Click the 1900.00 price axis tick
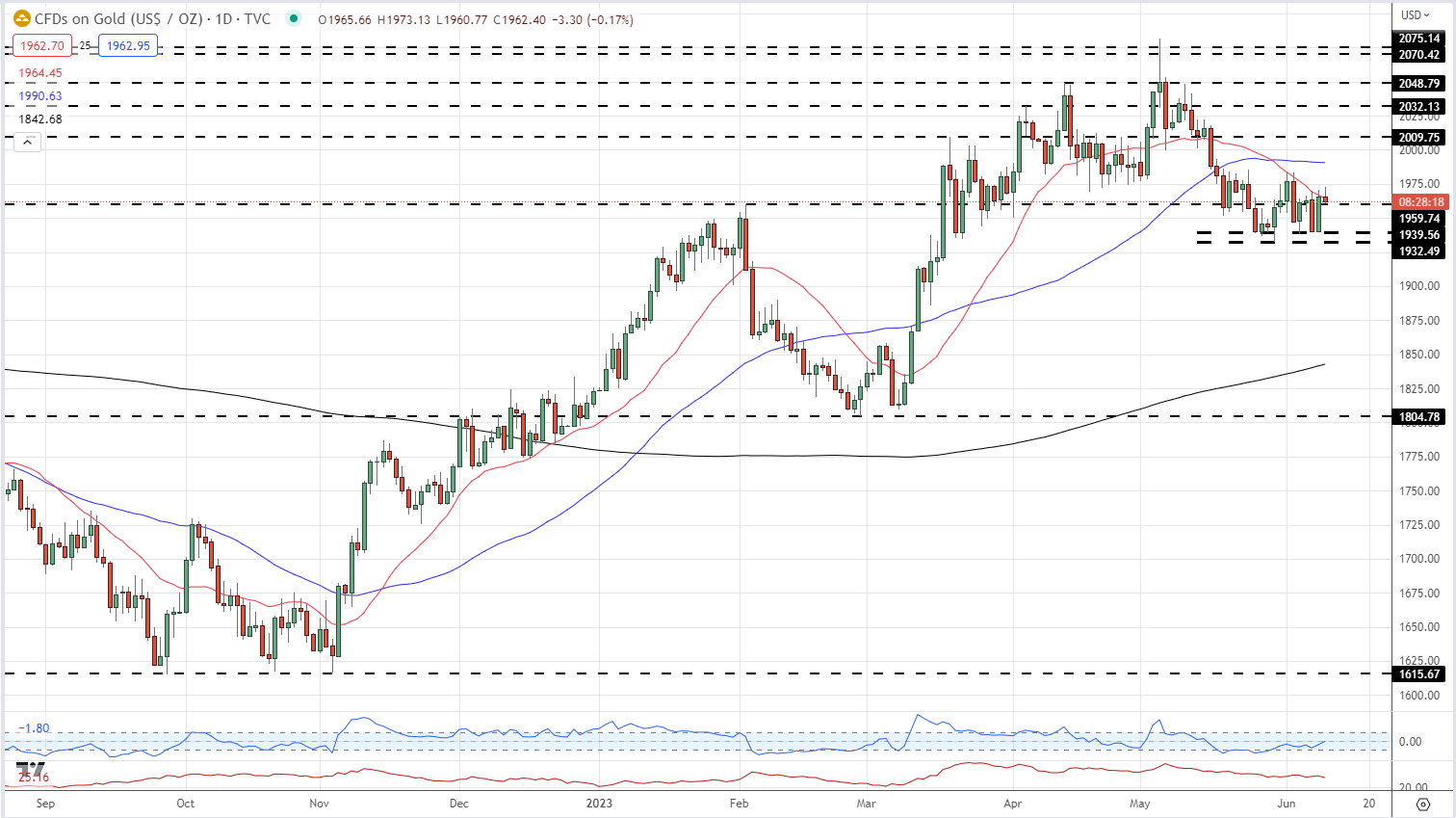Viewport: 1456px width, 818px height. click(1419, 286)
